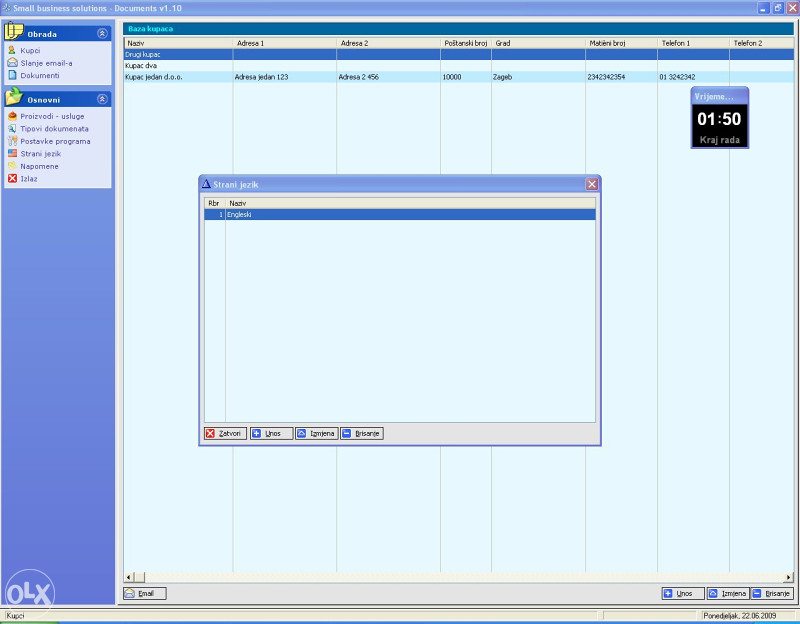Click the Zageb city cell
Image resolution: width=800 pixels, height=624 pixels.
(538, 77)
